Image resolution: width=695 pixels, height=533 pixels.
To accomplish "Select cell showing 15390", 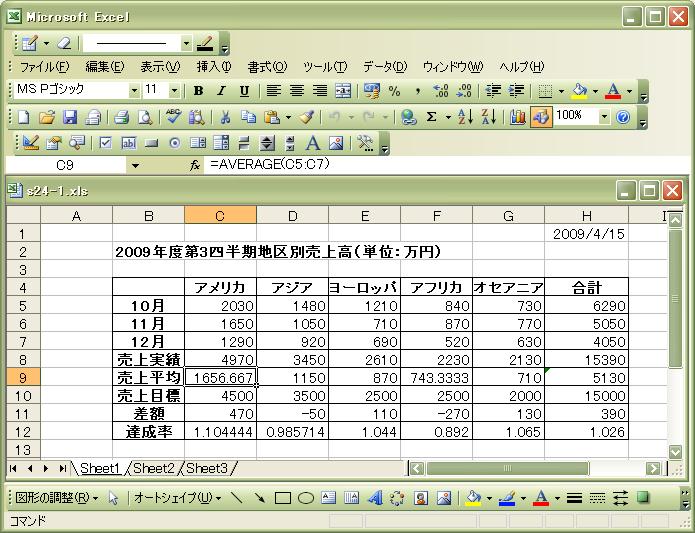I will pyautogui.click(x=586, y=360).
